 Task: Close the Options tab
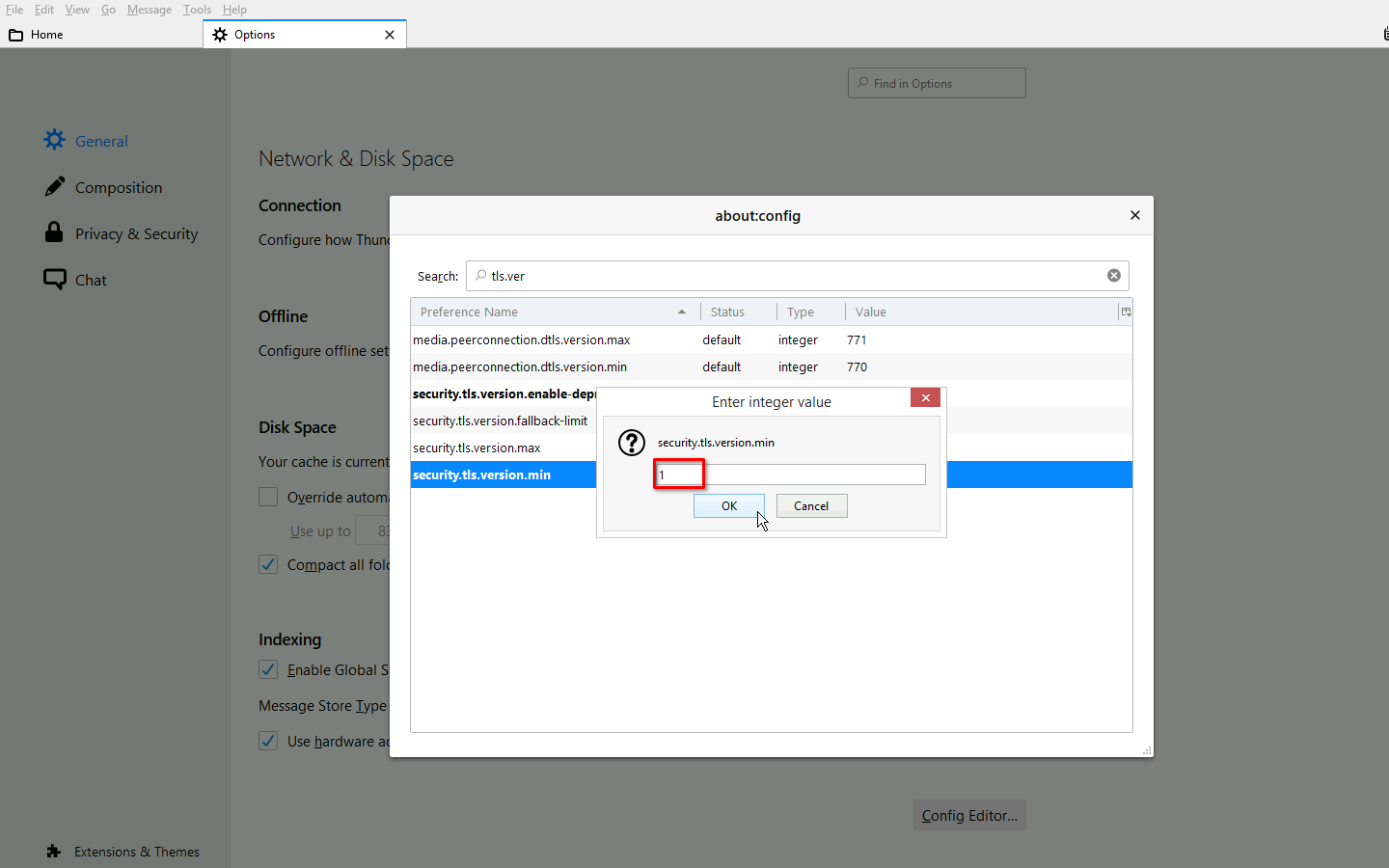click(390, 35)
